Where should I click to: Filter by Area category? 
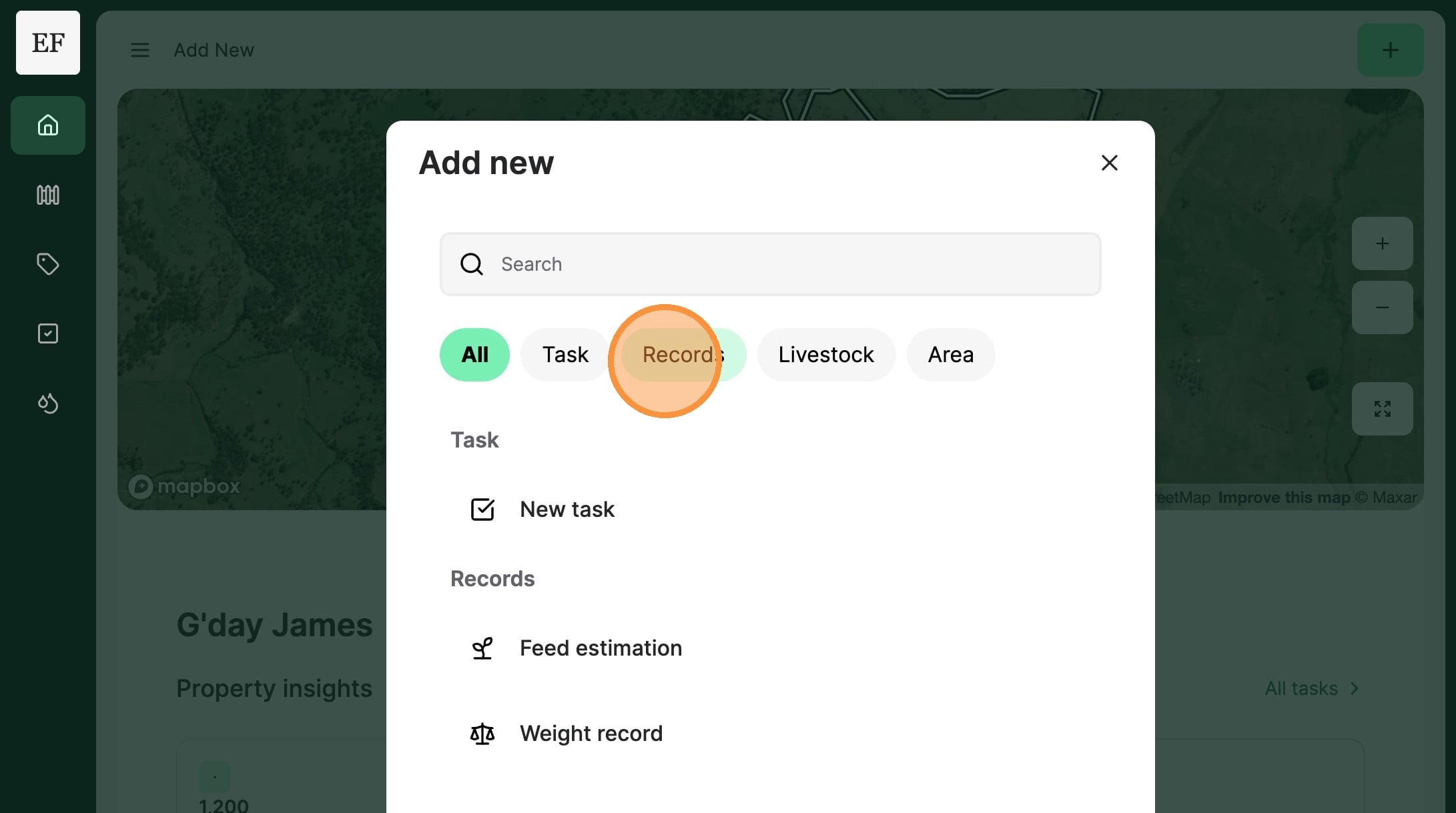coord(950,355)
